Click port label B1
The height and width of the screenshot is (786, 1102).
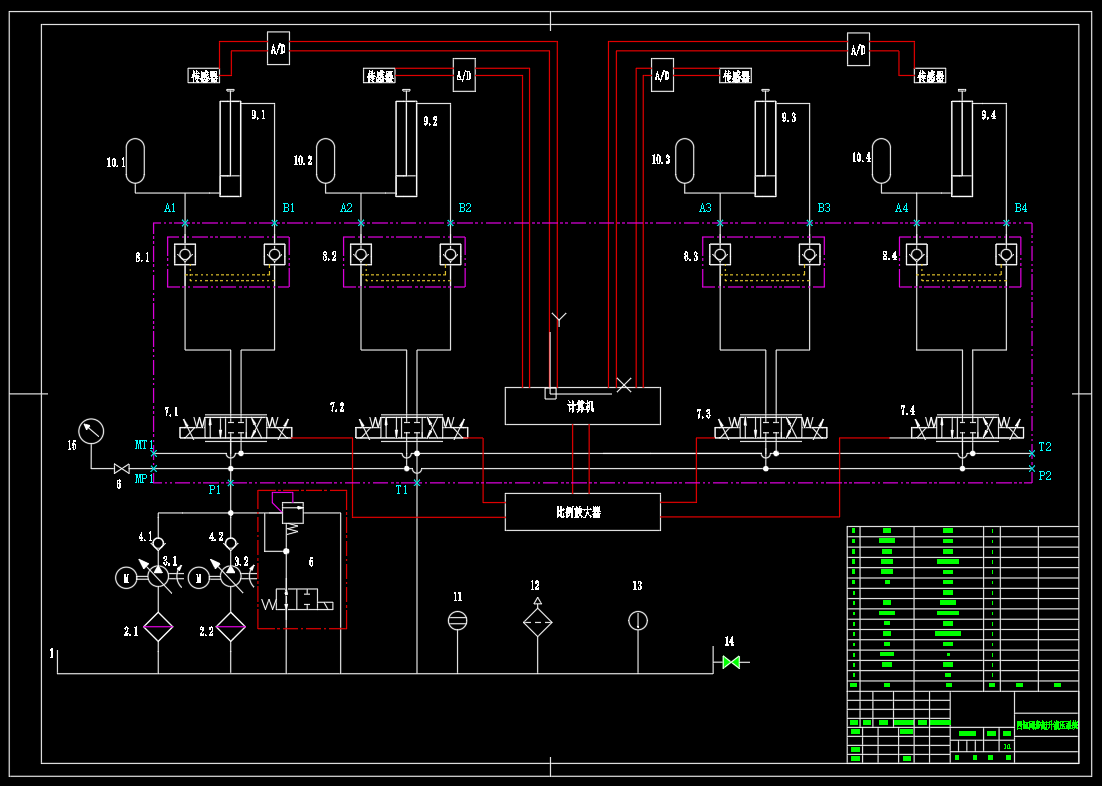point(289,208)
